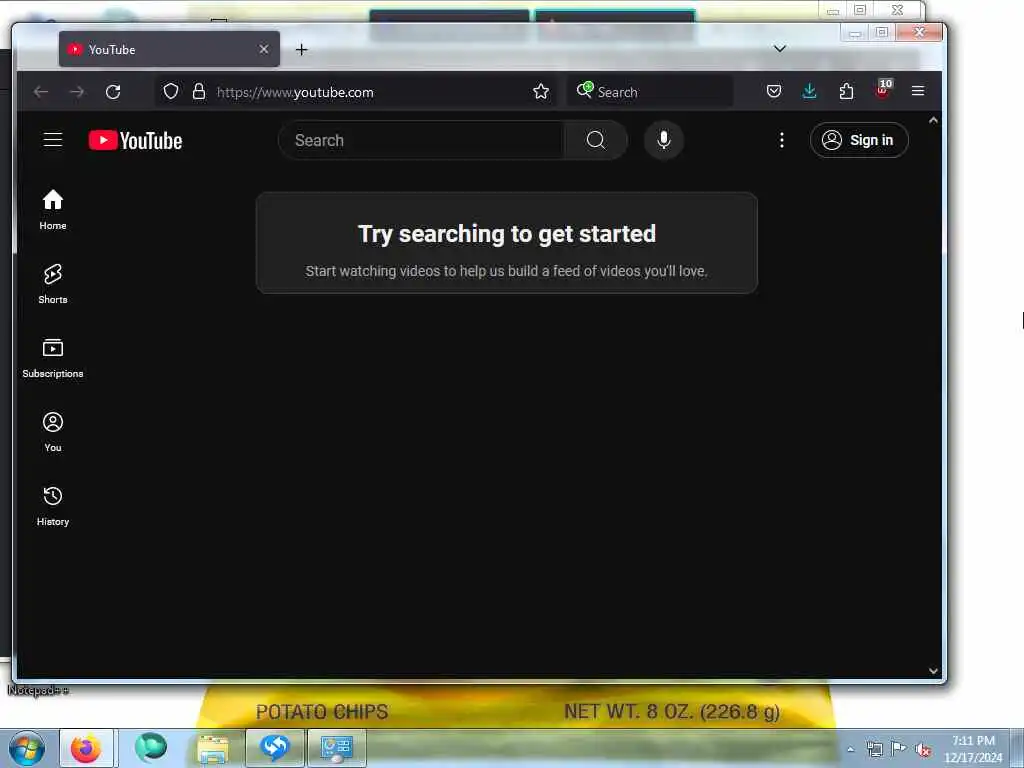Open the blue sync arrows taskbar app
This screenshot has height=768, width=1024.
click(x=274, y=748)
